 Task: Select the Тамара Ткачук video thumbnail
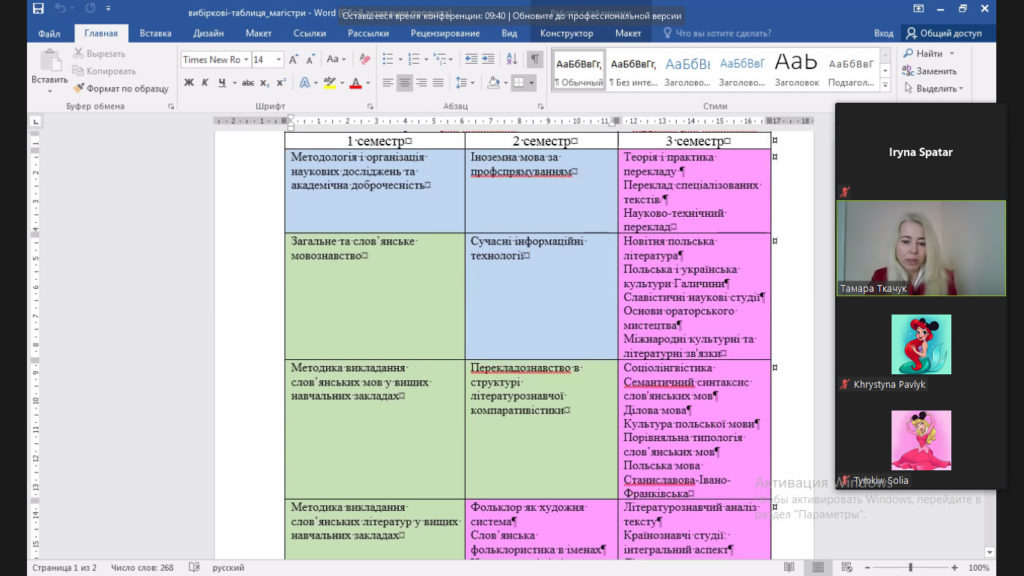(x=921, y=248)
